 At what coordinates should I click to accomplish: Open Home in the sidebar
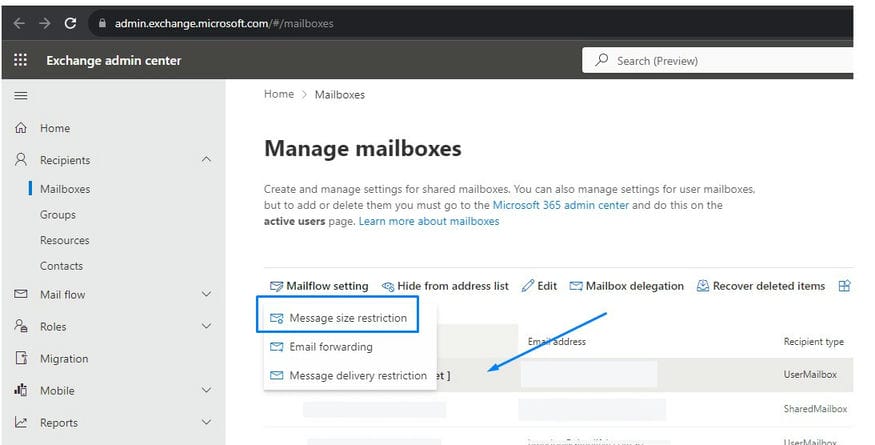point(55,128)
